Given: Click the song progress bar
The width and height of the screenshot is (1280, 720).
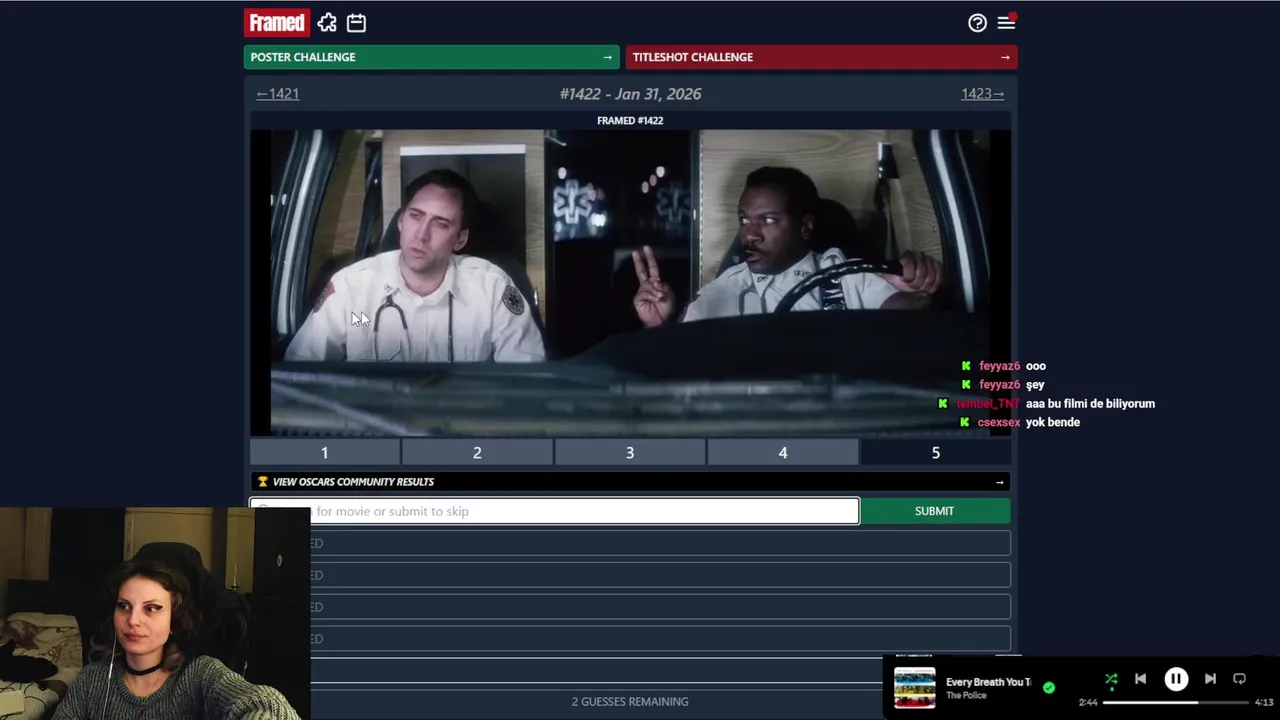Looking at the screenshot, I should pos(1175,702).
